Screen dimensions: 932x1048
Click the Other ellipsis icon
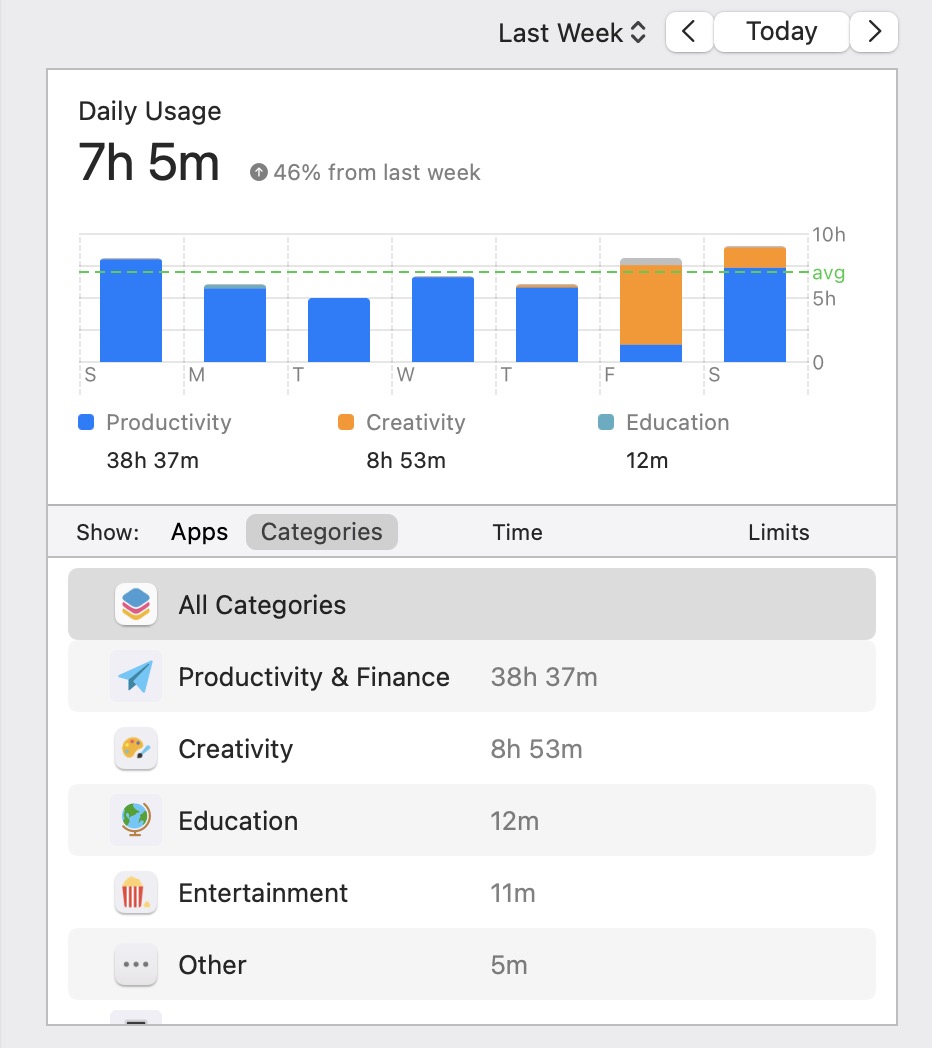(136, 965)
